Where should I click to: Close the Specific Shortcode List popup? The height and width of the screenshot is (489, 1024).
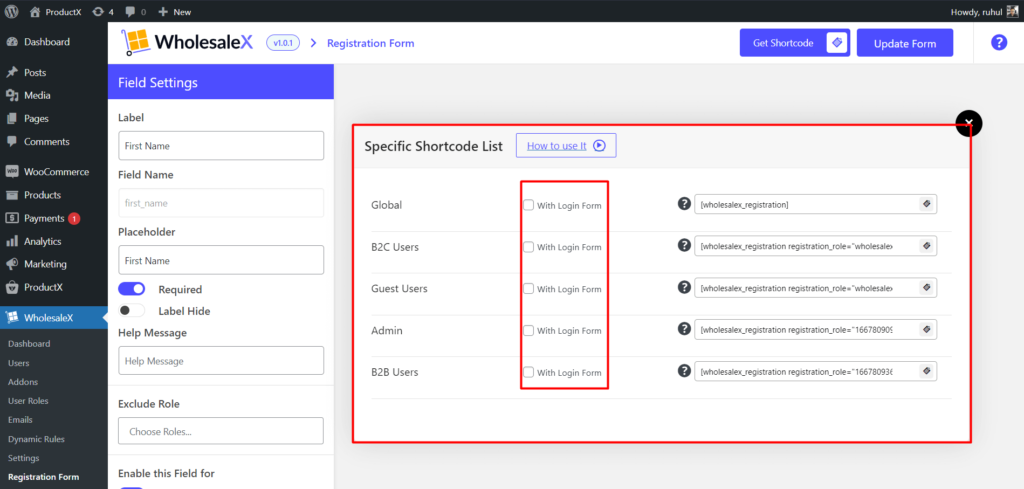(x=968, y=123)
